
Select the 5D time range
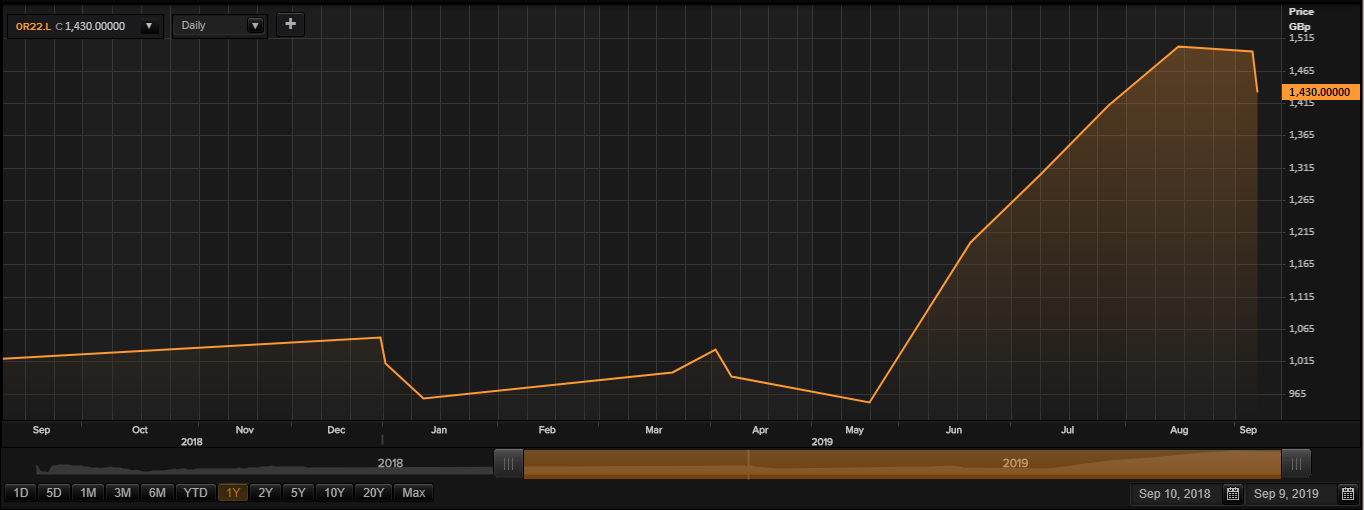[x=54, y=493]
